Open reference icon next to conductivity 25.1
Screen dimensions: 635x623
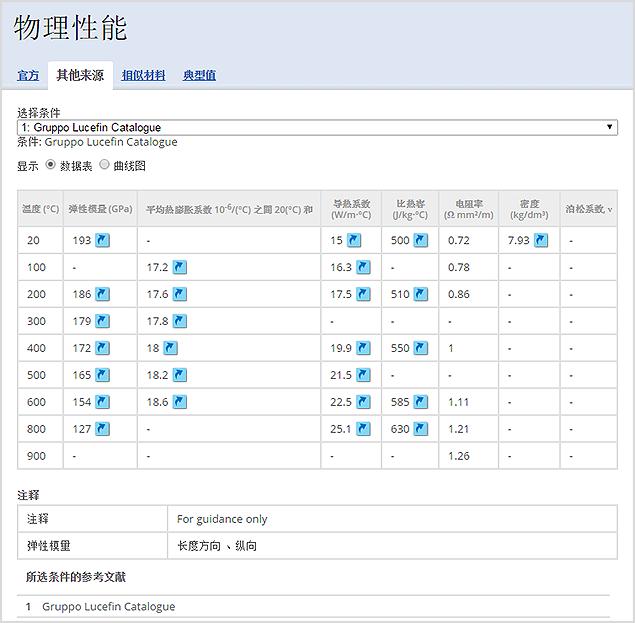coord(363,429)
